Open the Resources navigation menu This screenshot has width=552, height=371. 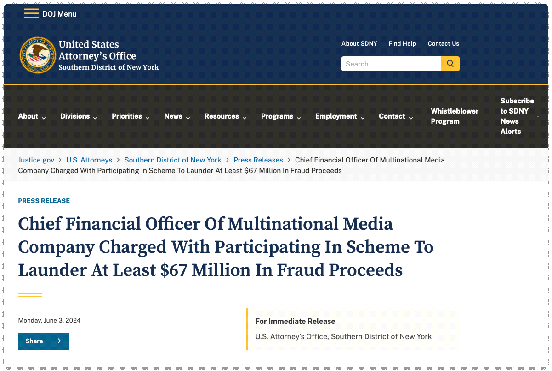[x=225, y=117]
